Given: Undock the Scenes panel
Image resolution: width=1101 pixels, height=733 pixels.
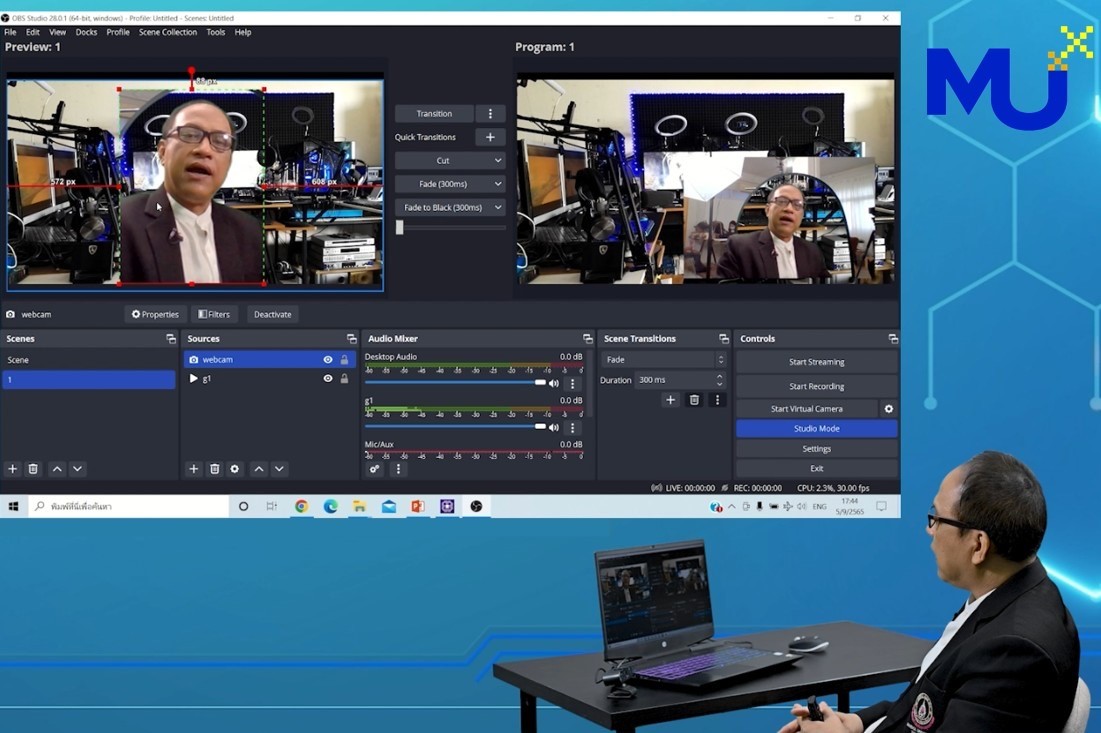Looking at the screenshot, I should click(171, 338).
